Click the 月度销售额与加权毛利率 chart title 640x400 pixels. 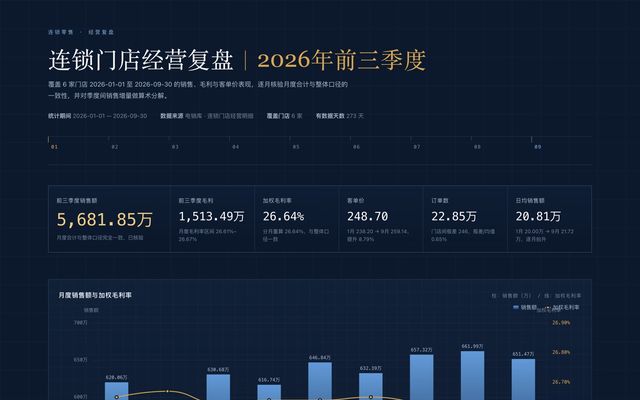point(95,295)
